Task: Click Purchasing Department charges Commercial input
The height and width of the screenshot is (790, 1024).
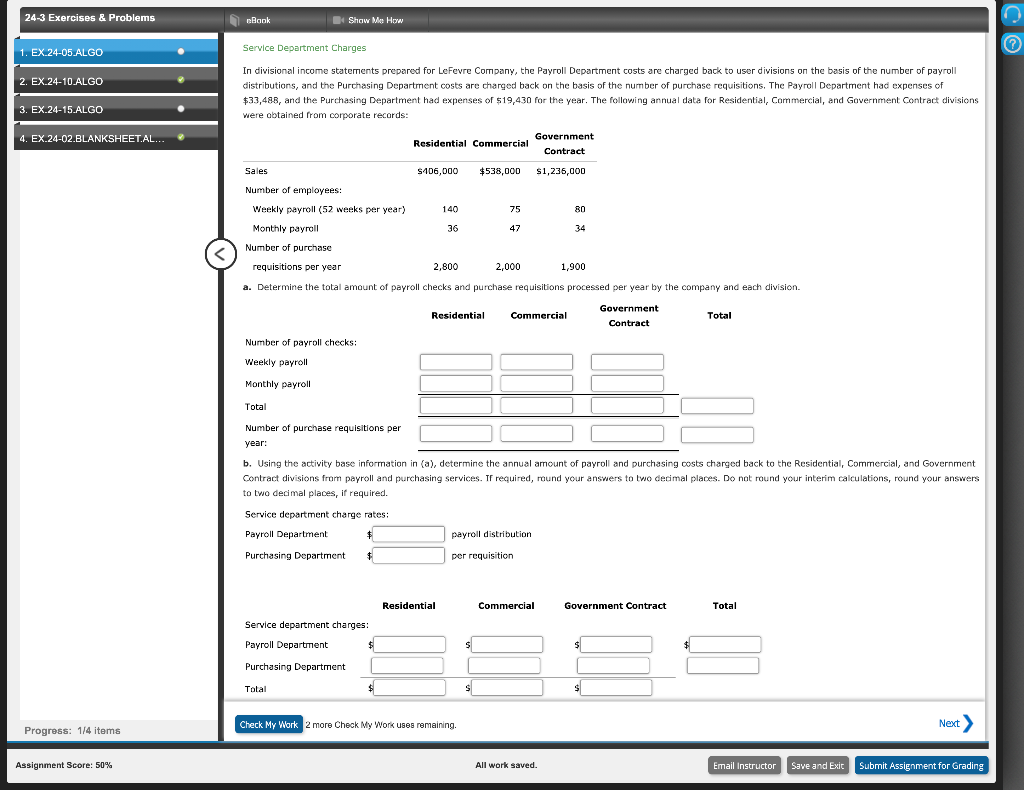Action: click(504, 665)
